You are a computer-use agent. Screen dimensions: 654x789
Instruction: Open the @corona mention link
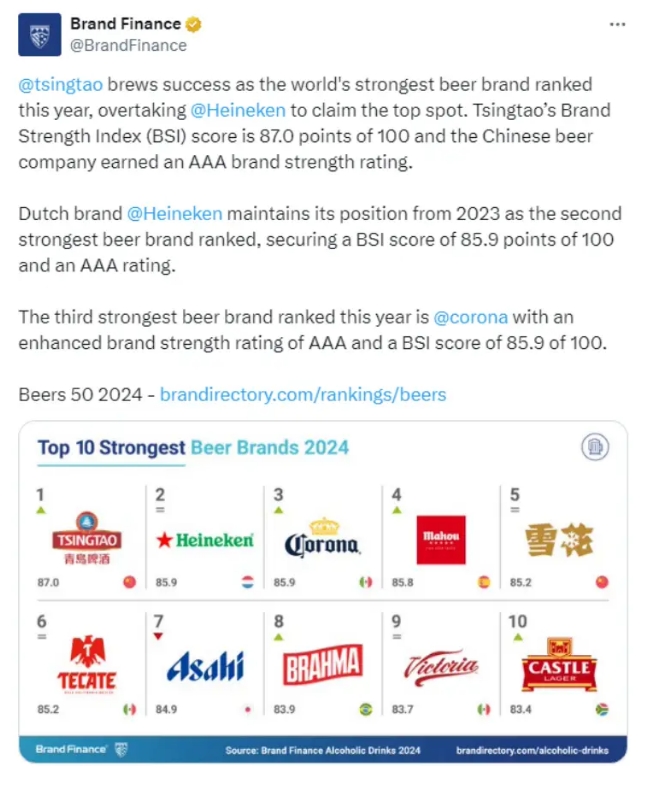[470, 317]
